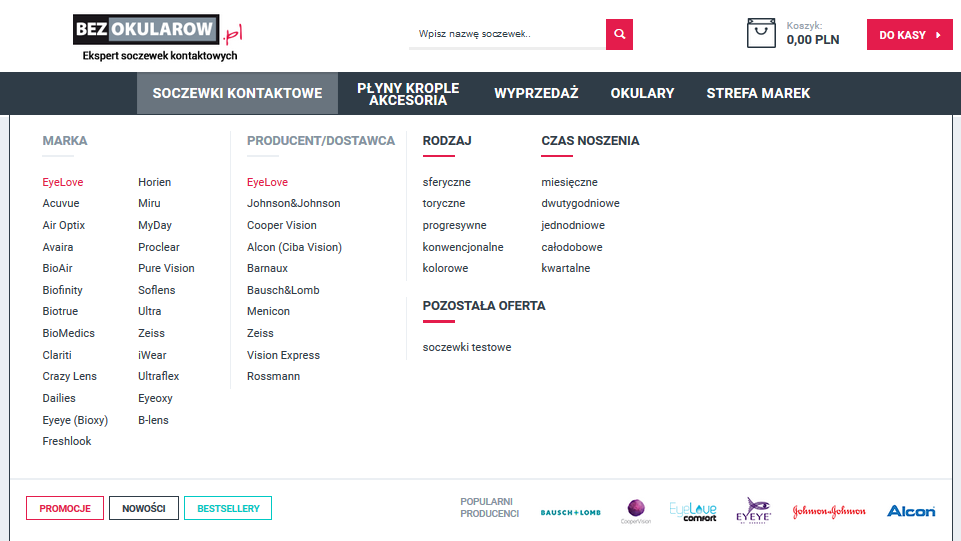961x541 pixels.
Task: Open the Biotrue brand link
Action: pos(60,311)
